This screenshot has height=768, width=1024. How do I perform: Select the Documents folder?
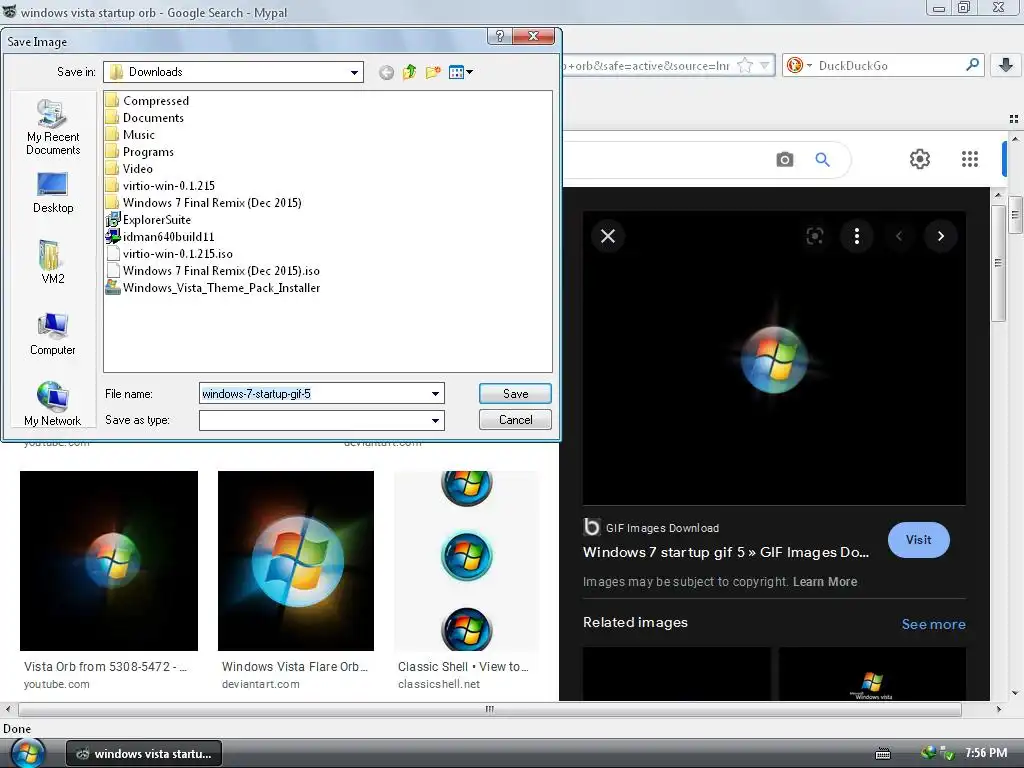coord(145,118)
